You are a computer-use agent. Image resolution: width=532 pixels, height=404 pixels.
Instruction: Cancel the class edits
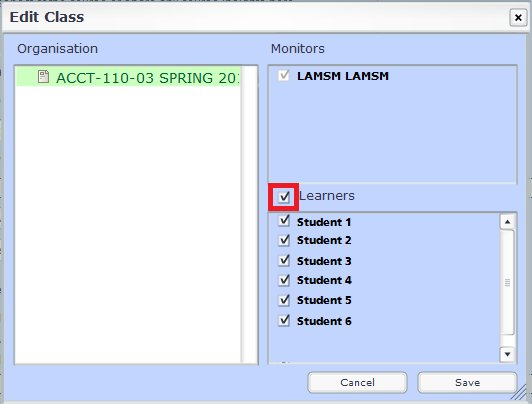tap(357, 383)
